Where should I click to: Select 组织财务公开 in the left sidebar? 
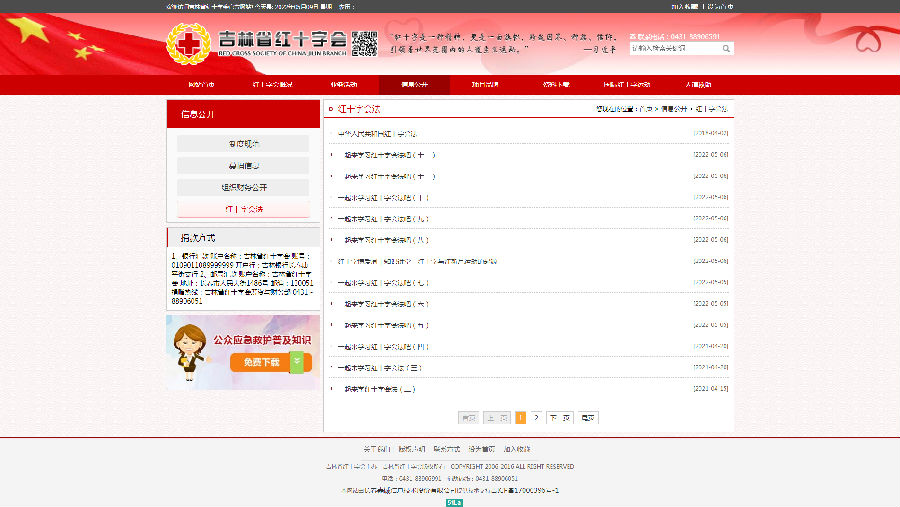tap(243, 187)
